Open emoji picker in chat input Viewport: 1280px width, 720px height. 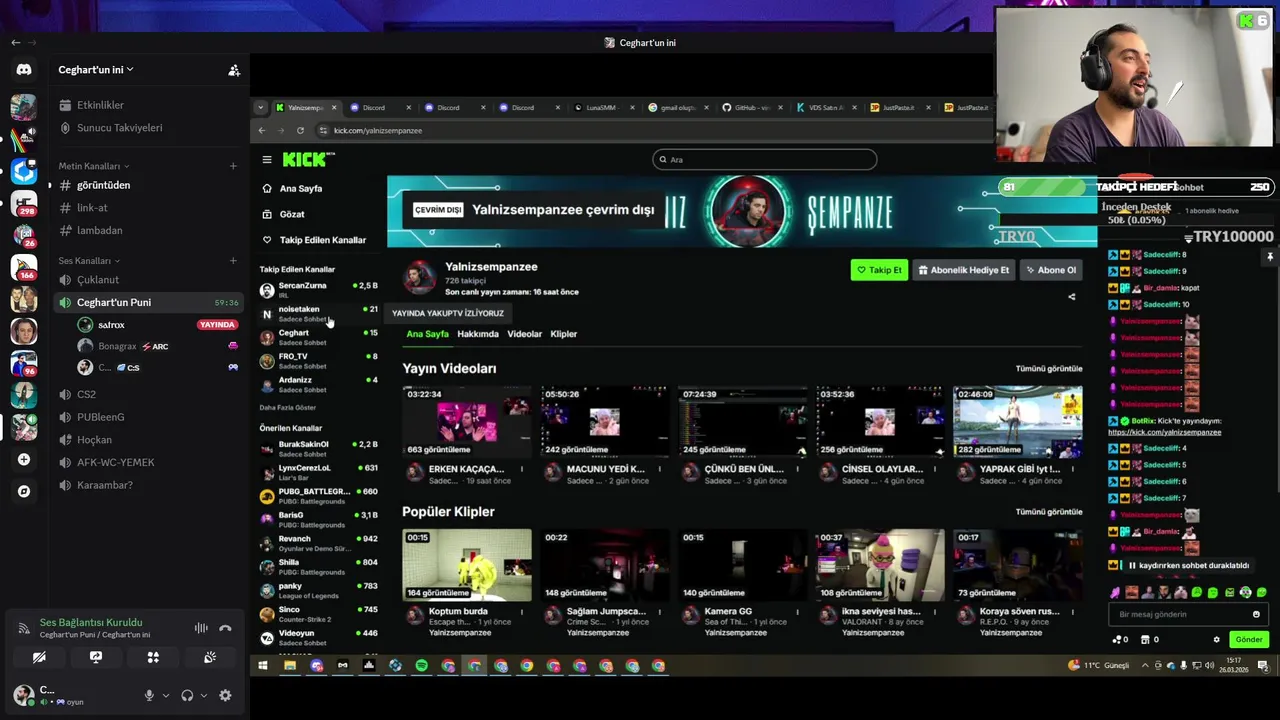(x=1257, y=614)
